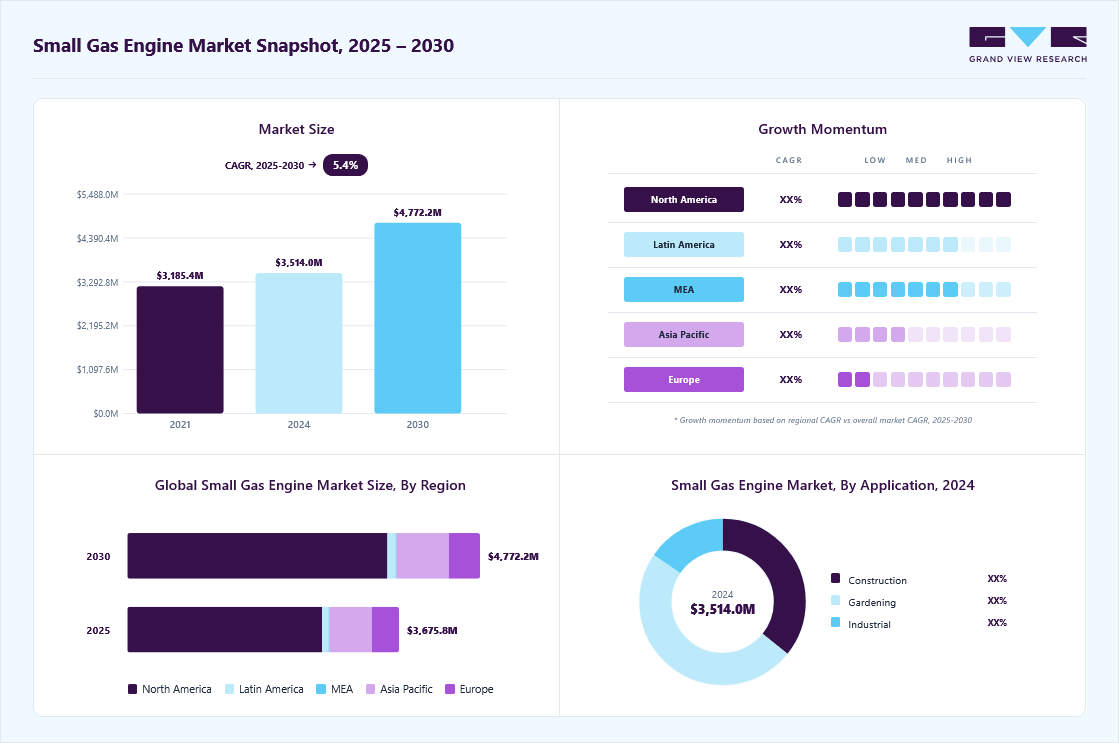Click the $4,390.4M axis label

coord(97,239)
